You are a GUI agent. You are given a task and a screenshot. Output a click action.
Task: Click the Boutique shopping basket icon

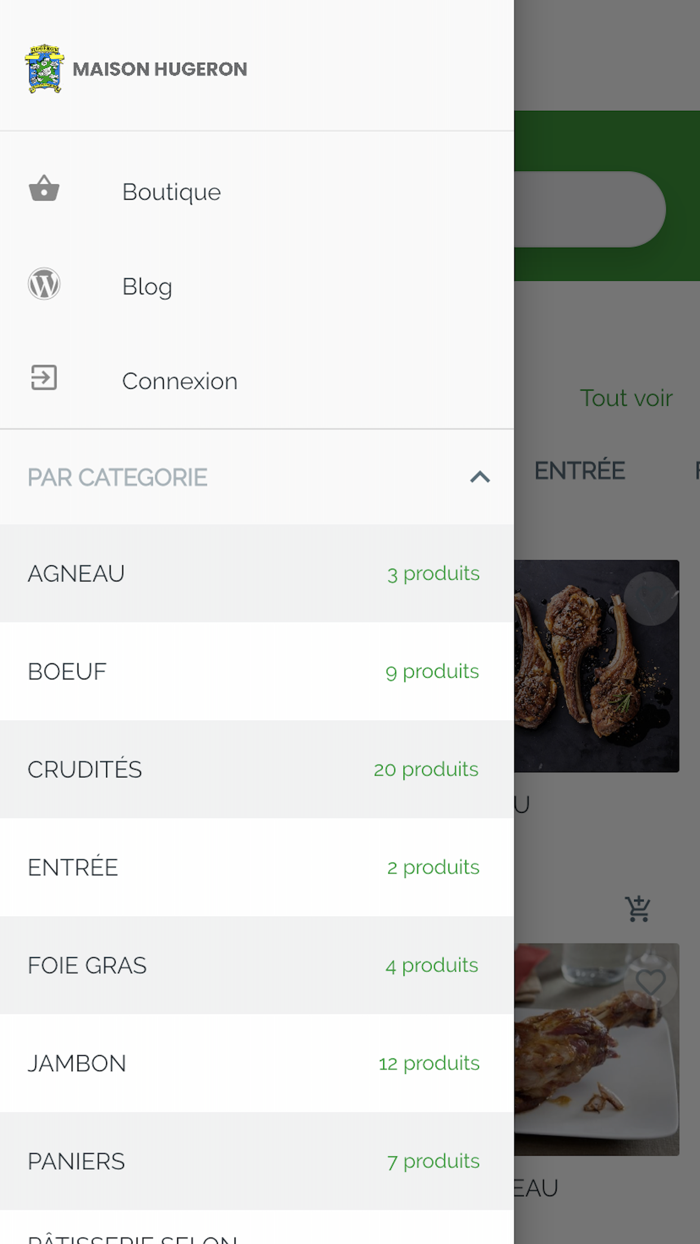pos(44,189)
